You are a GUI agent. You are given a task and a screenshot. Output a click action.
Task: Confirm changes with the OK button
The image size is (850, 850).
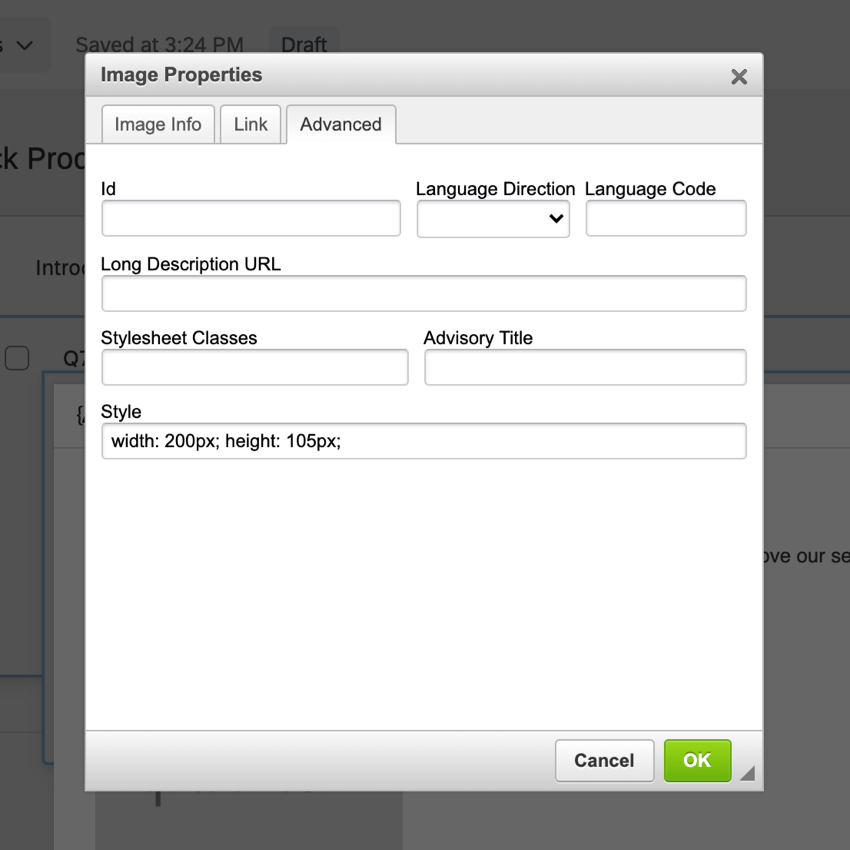pyautogui.click(x=697, y=760)
